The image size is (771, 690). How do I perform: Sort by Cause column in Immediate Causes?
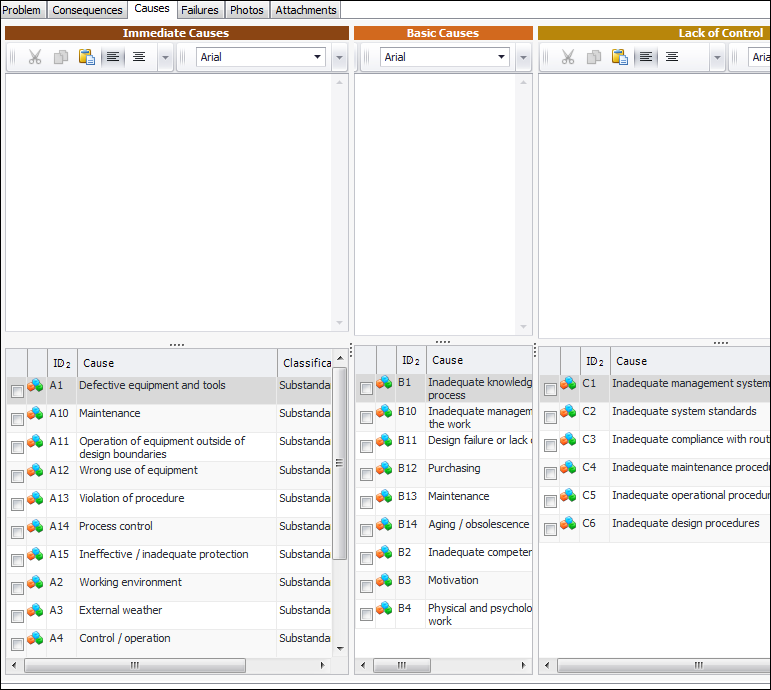pos(176,363)
